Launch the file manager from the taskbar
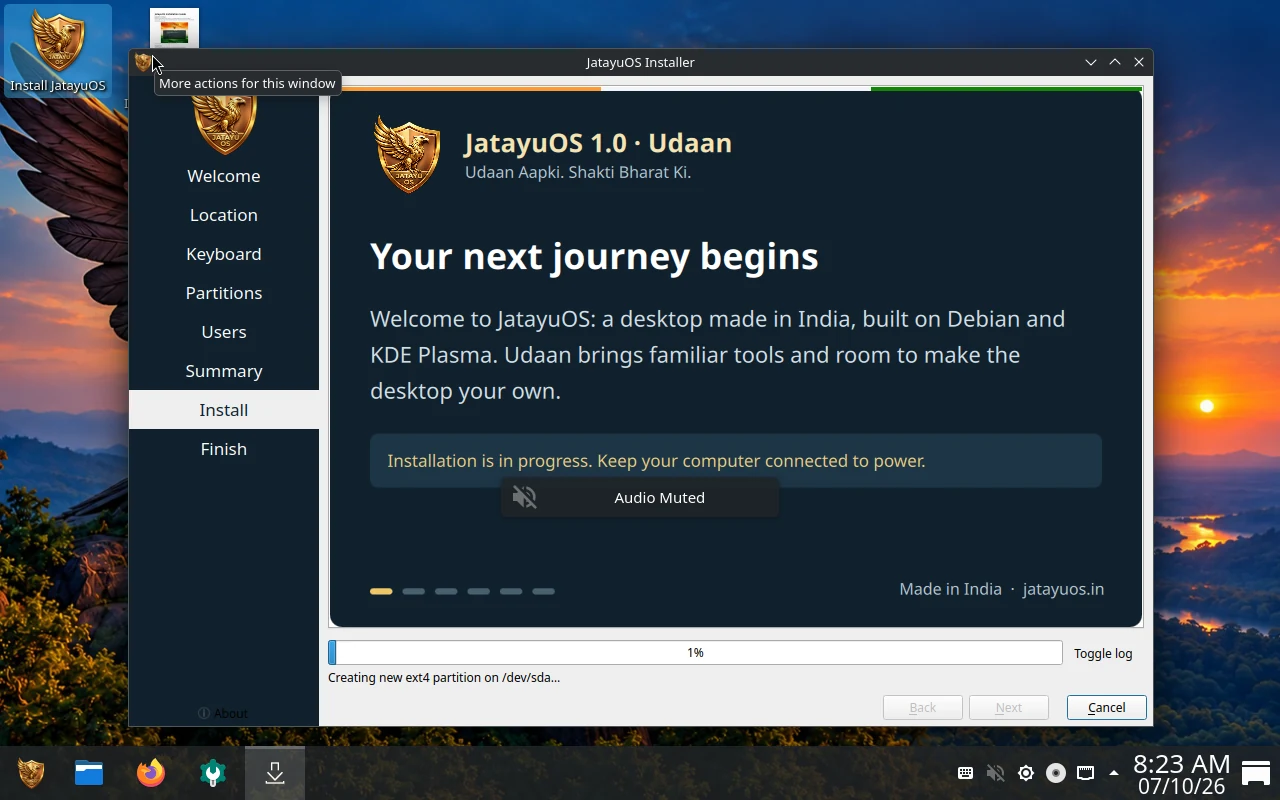This screenshot has width=1280, height=800. pos(89,773)
